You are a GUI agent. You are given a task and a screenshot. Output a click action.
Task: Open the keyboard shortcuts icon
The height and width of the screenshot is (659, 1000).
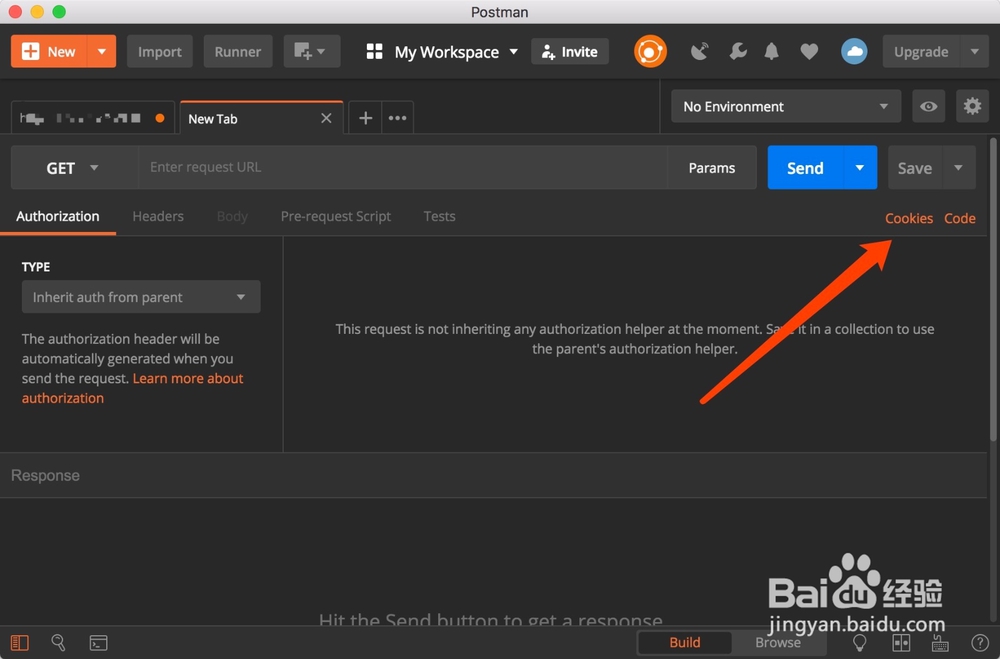pos(940,642)
